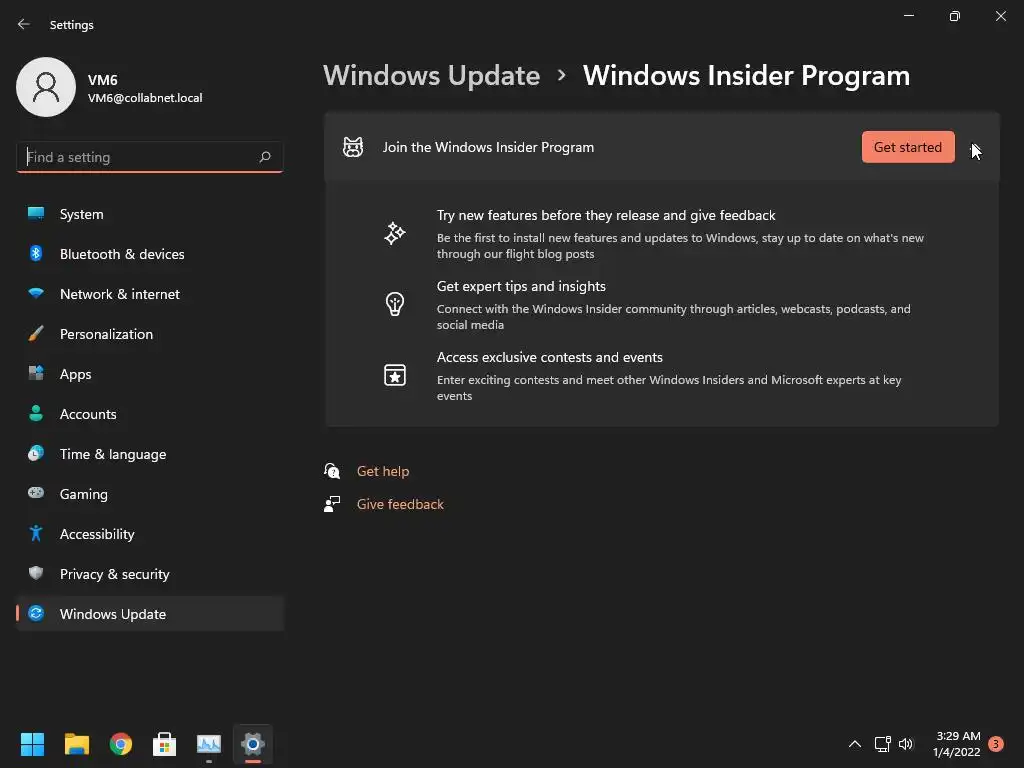Go to Network & internet settings

(x=150, y=294)
